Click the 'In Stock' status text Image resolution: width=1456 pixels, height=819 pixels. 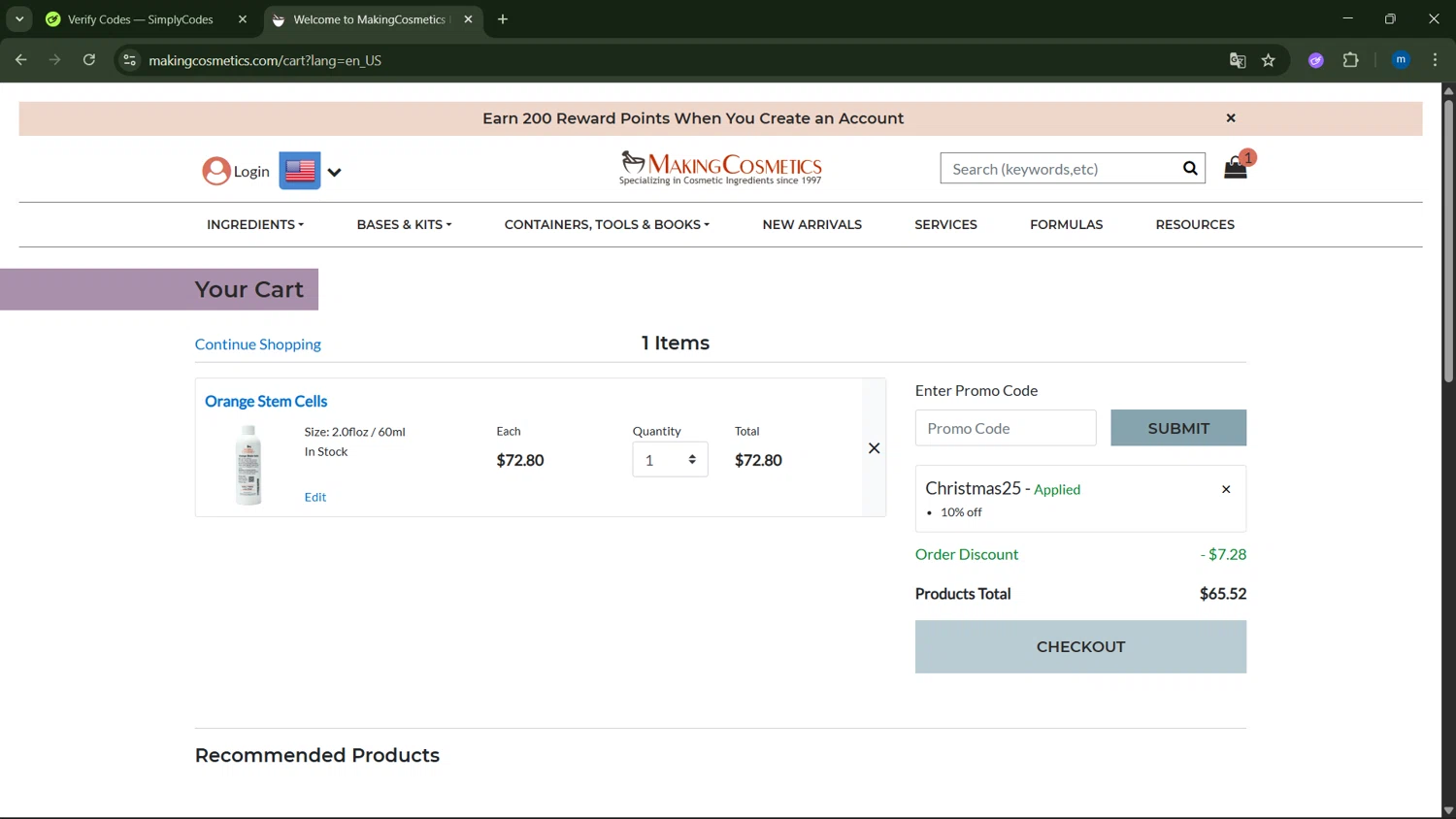coord(326,452)
